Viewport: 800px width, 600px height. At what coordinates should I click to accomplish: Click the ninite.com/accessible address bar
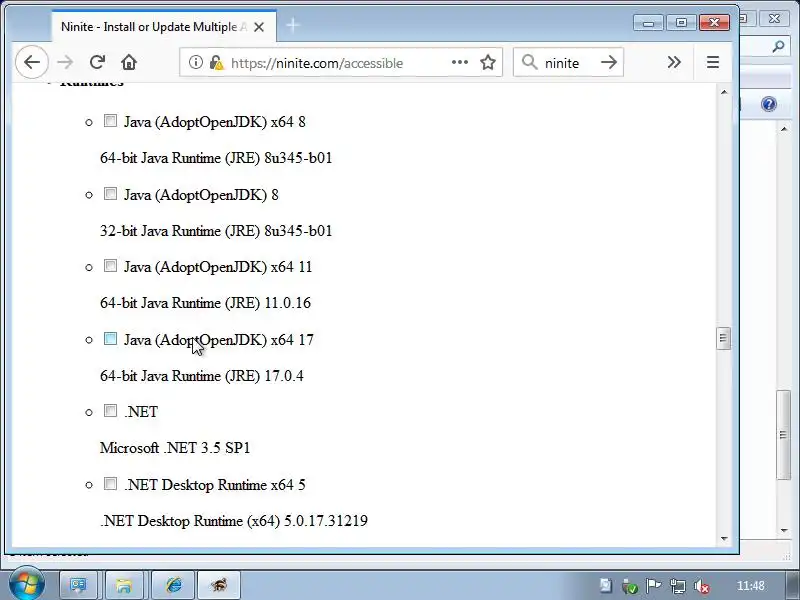(341, 62)
